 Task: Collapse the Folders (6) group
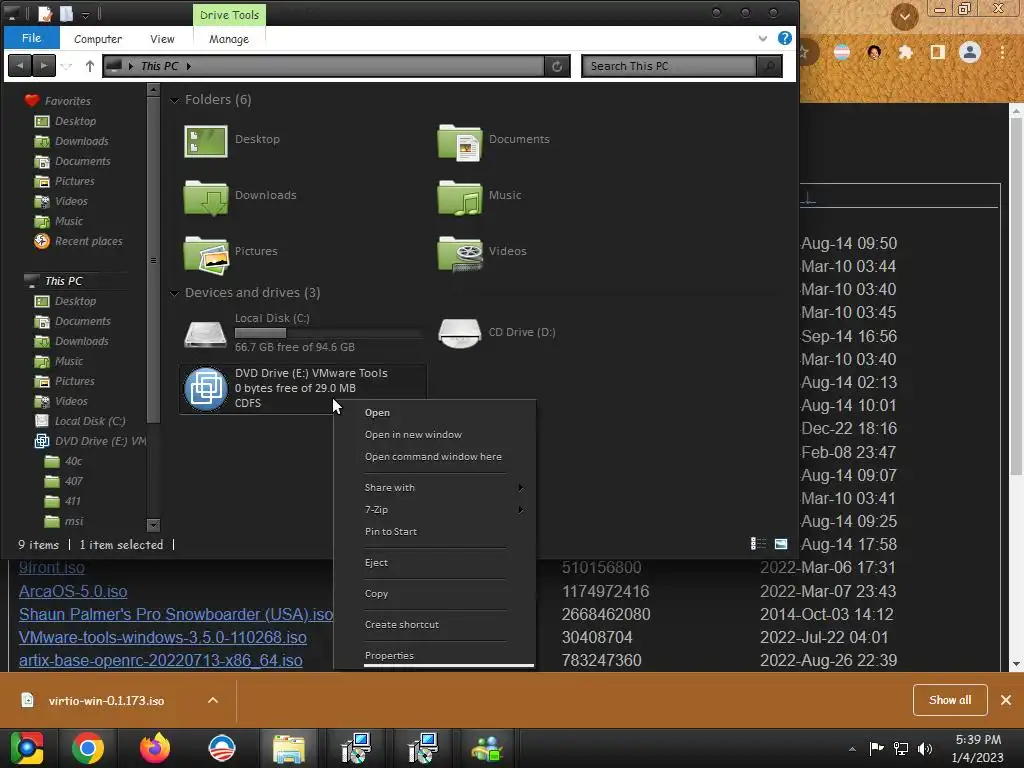pos(174,100)
